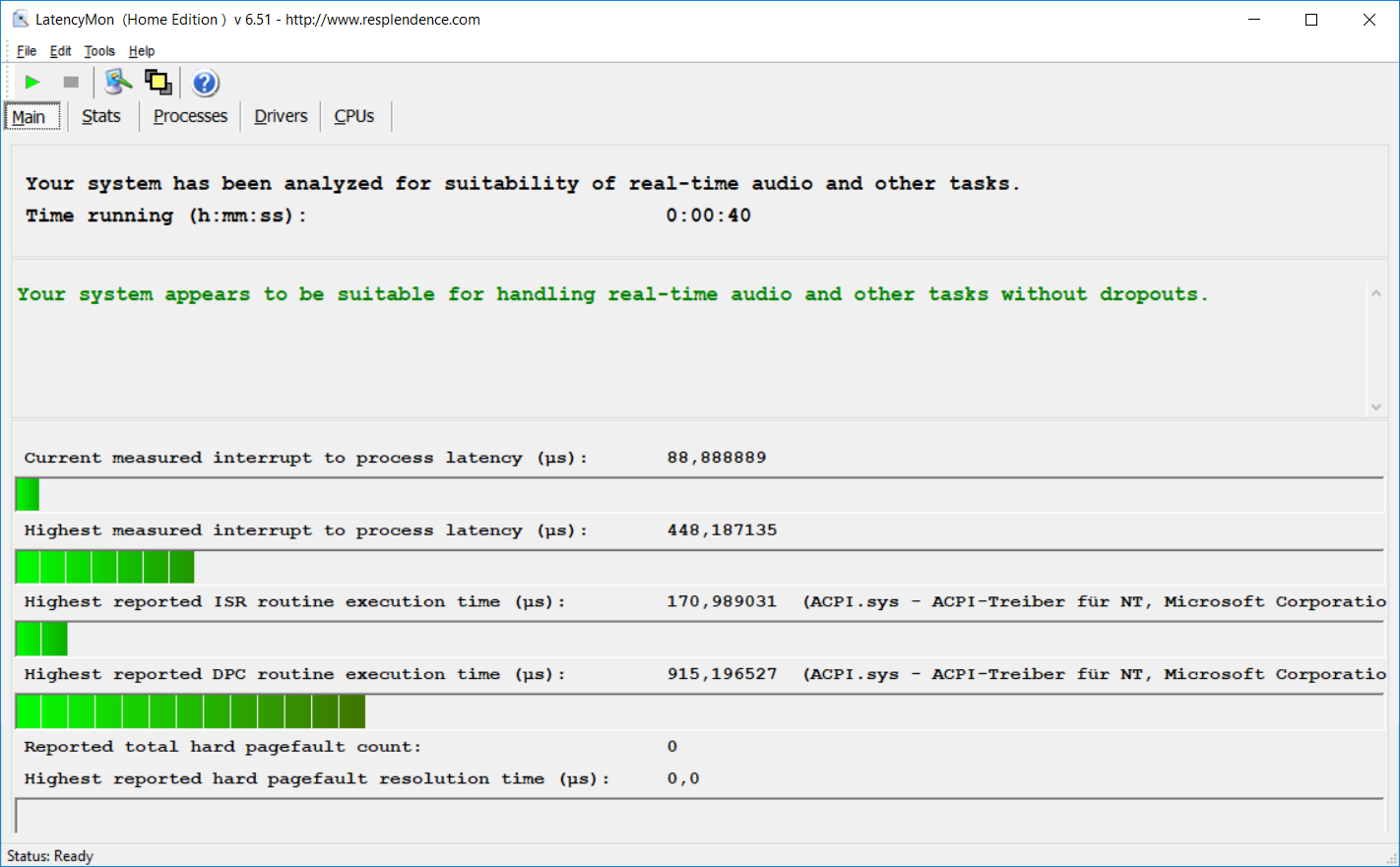Switch to the Drivers tab

(x=281, y=116)
